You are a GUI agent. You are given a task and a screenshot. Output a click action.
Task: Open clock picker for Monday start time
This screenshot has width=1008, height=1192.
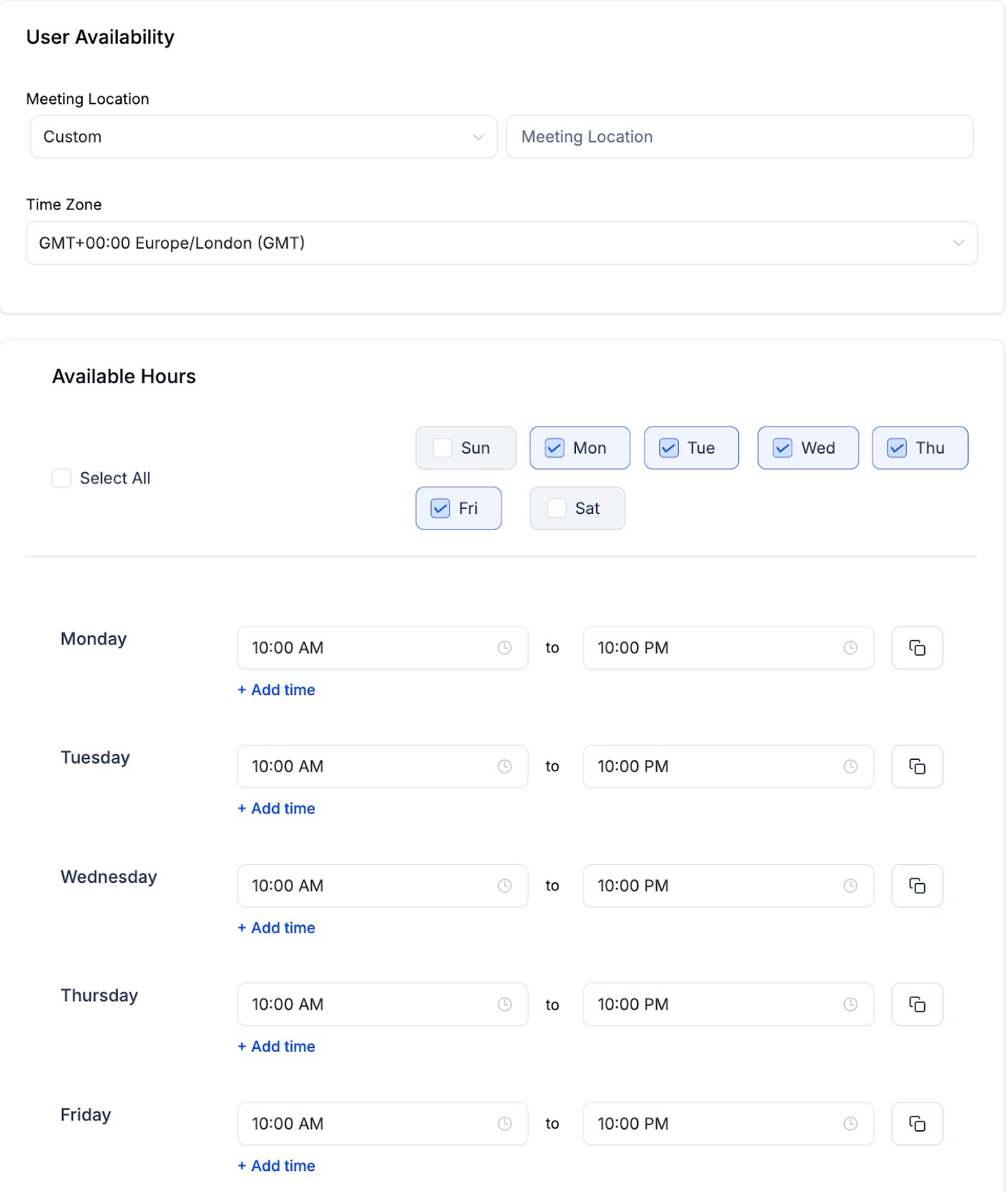point(504,648)
